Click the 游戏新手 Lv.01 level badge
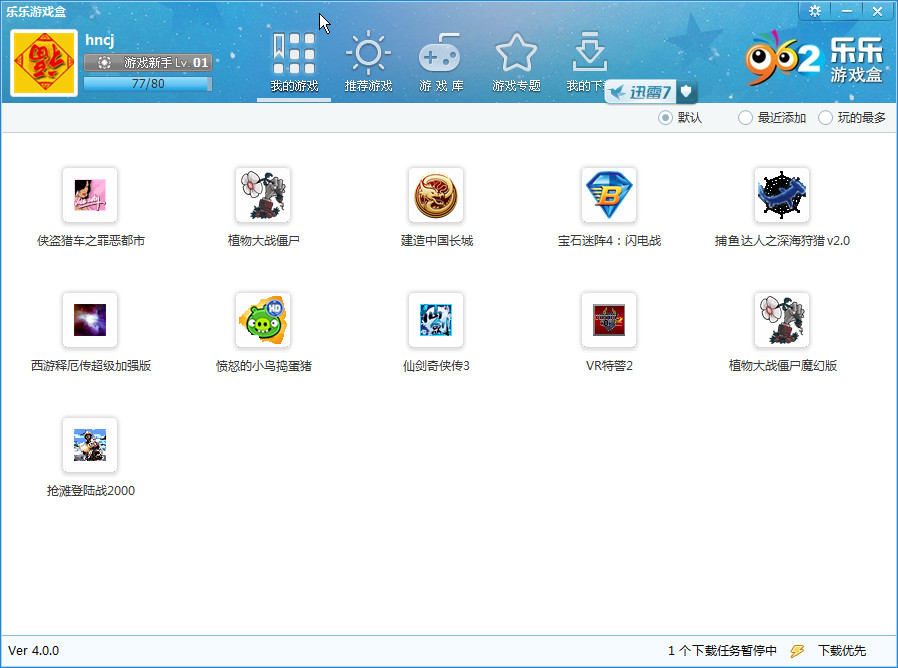Image resolution: width=898 pixels, height=668 pixels. click(x=148, y=62)
